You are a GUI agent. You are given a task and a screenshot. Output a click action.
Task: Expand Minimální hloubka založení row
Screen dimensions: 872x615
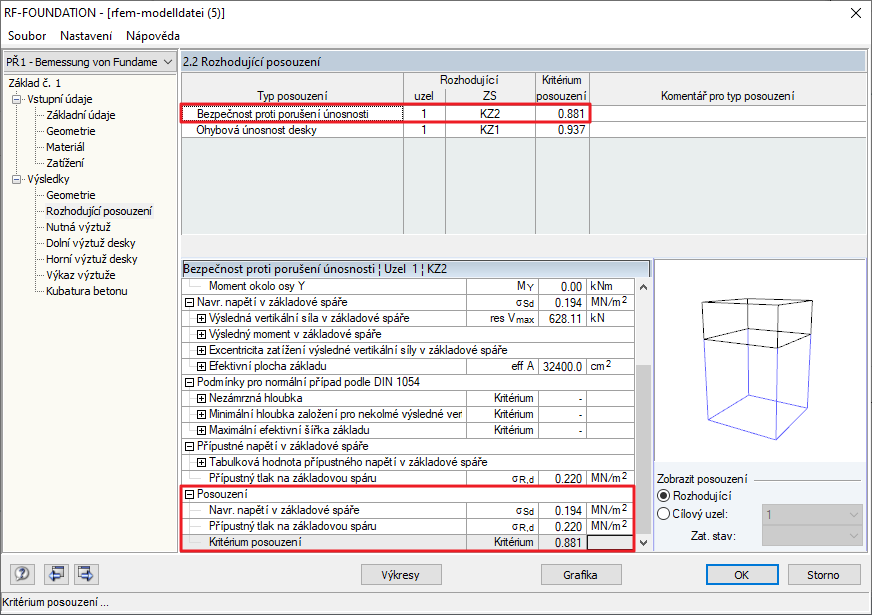(x=201, y=414)
